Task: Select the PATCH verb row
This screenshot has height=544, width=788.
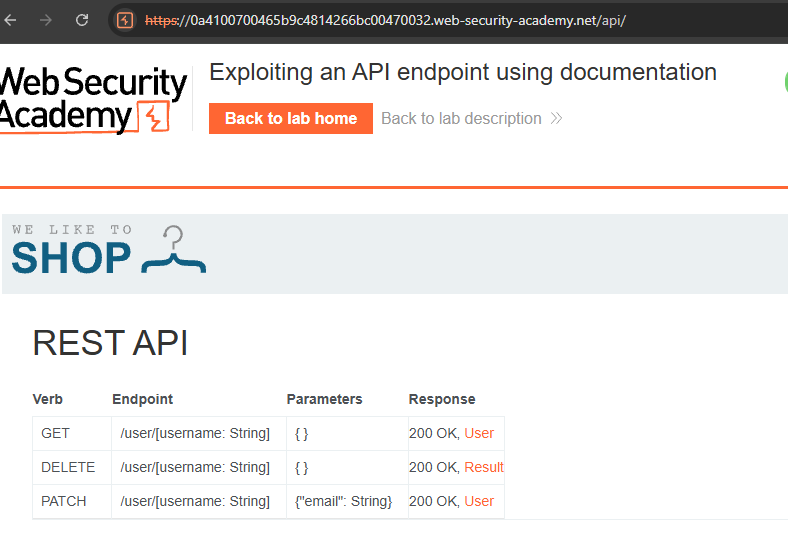Action: coord(268,501)
